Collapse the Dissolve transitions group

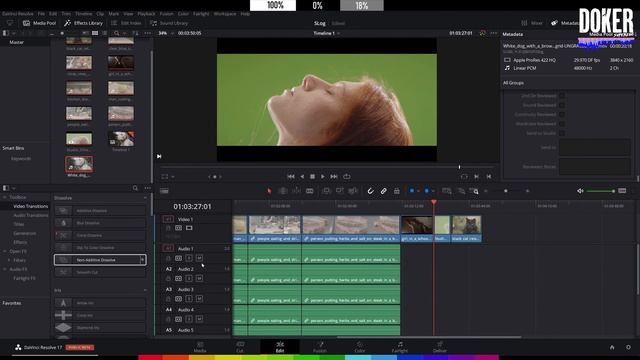145,198
